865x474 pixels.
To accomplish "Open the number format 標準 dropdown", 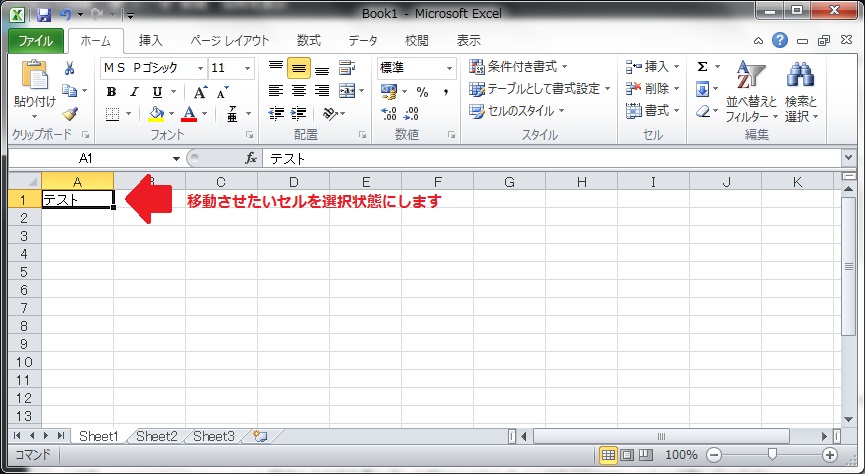I will tap(450, 68).
